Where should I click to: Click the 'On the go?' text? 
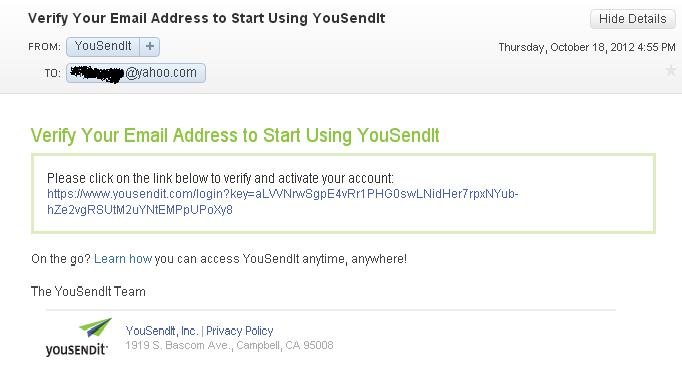[x=60, y=259]
